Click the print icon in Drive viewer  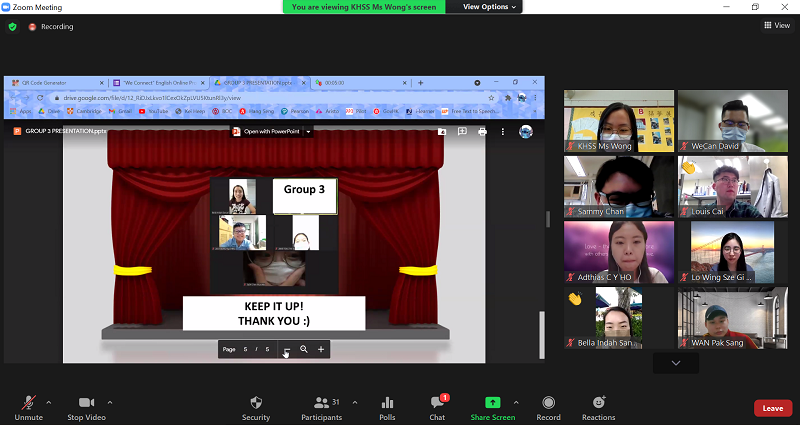(482, 131)
